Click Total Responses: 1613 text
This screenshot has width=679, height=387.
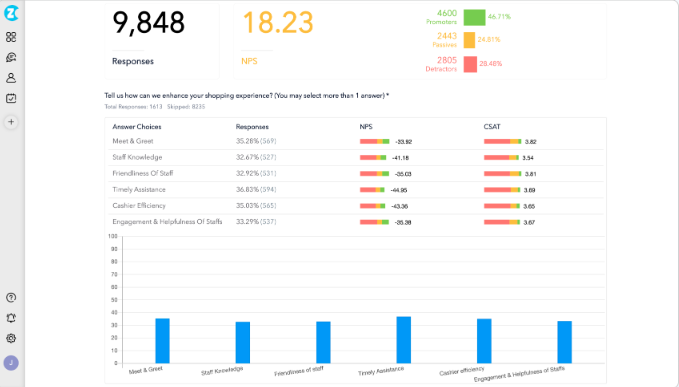(x=133, y=106)
